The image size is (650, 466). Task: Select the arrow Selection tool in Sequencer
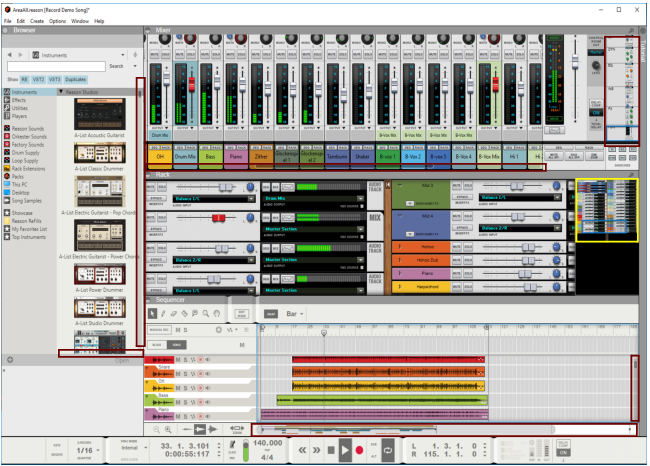pos(152,314)
